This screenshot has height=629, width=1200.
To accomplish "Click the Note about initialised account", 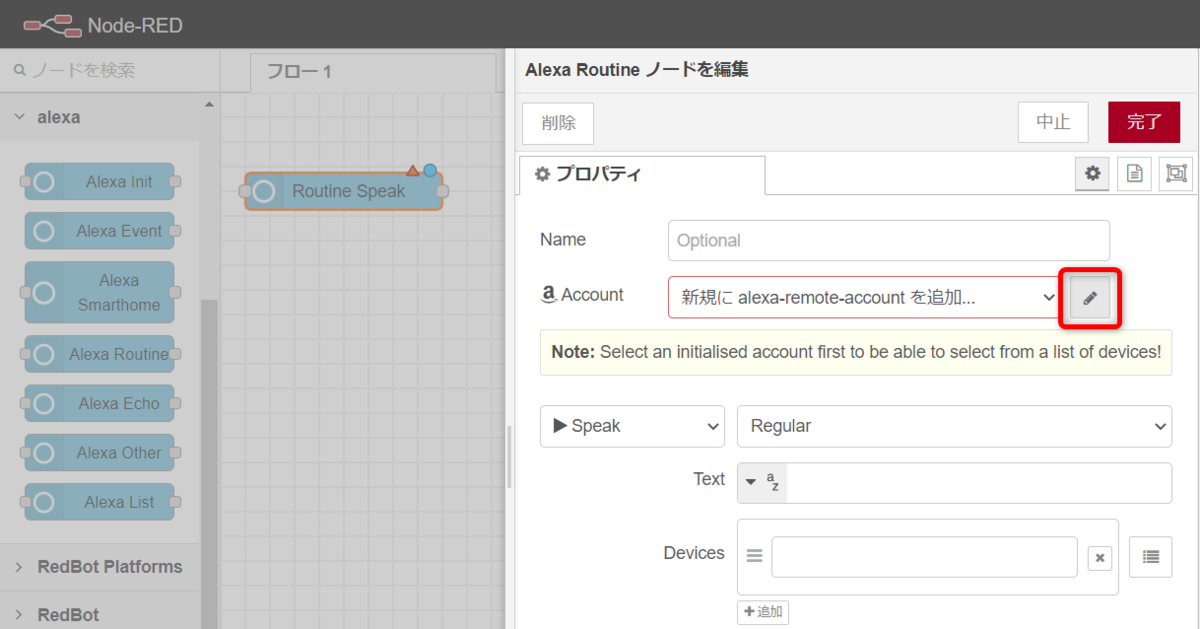I will point(856,352).
